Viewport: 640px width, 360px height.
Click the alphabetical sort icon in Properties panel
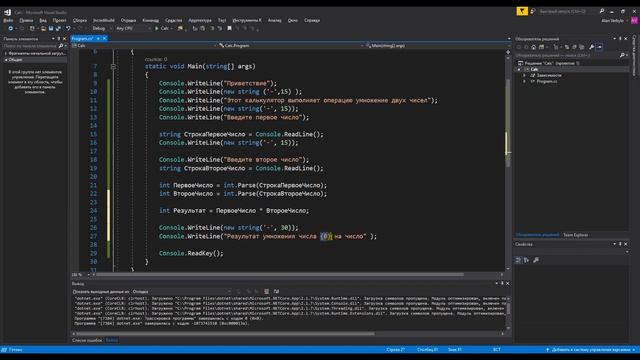click(x=527, y=260)
